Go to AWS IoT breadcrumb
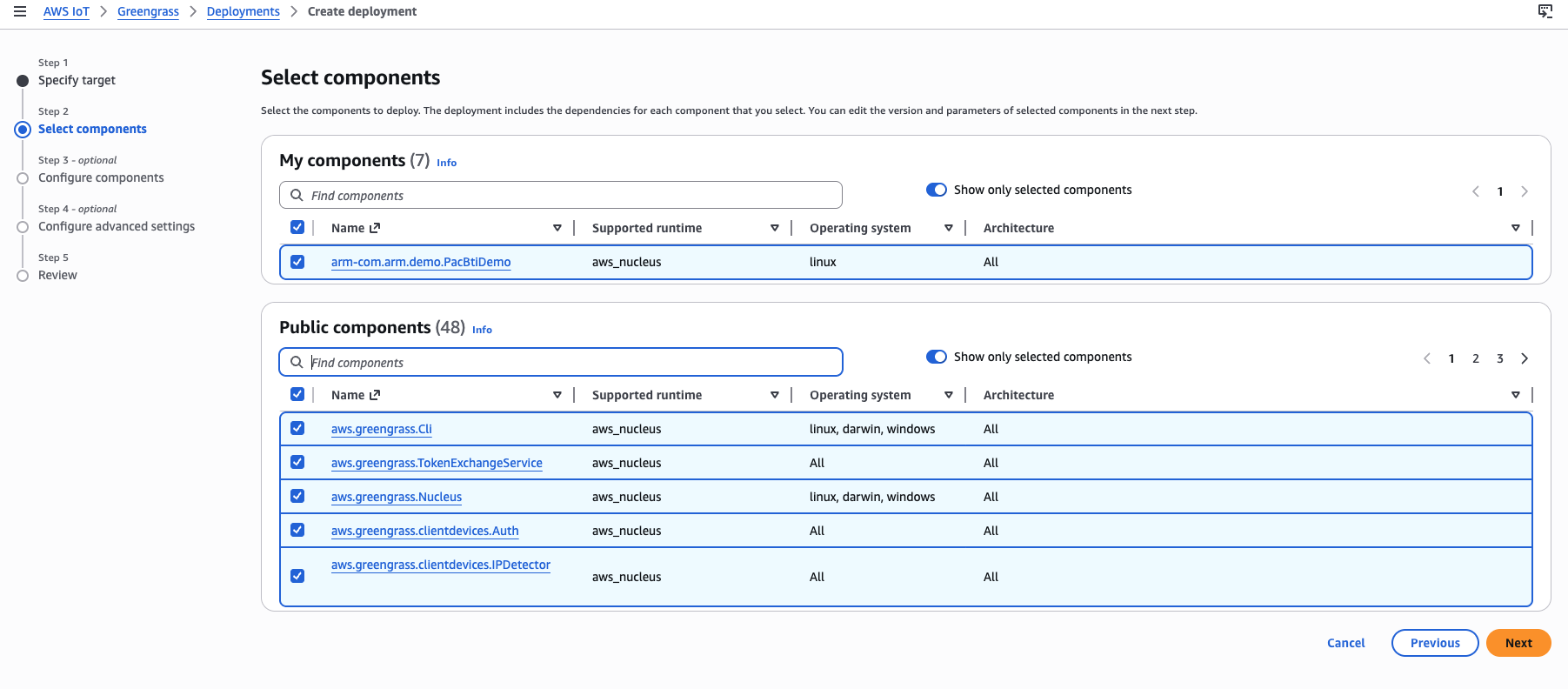This screenshot has width=1568, height=689. click(x=66, y=11)
